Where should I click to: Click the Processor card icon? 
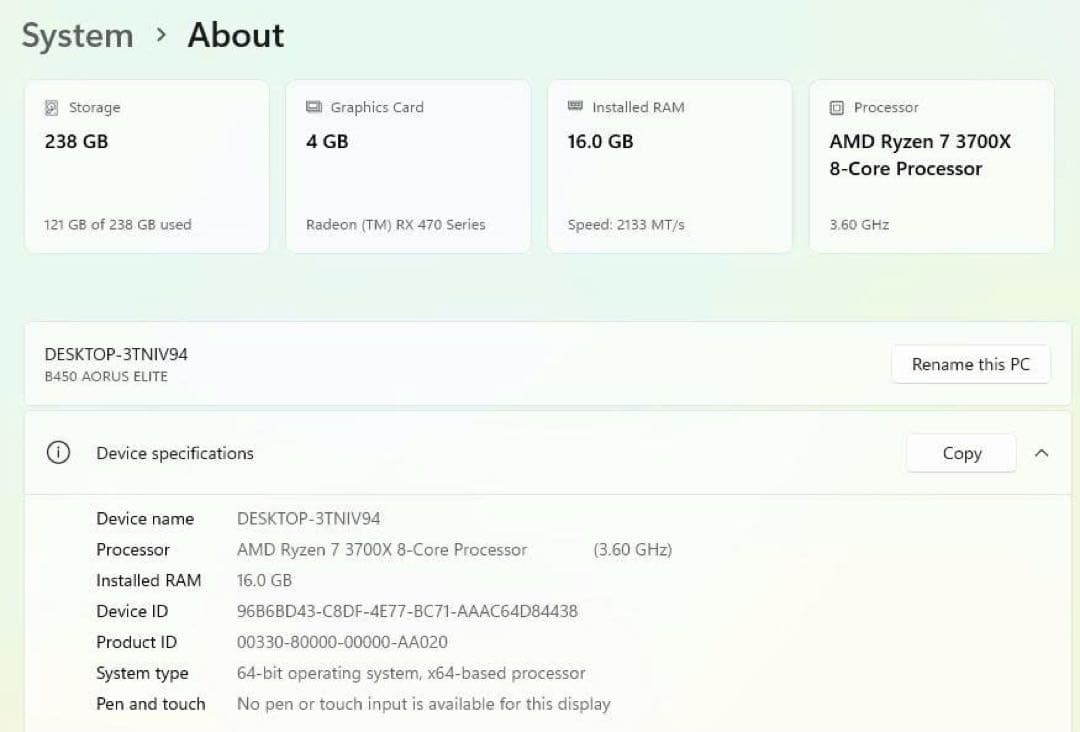click(x=837, y=107)
